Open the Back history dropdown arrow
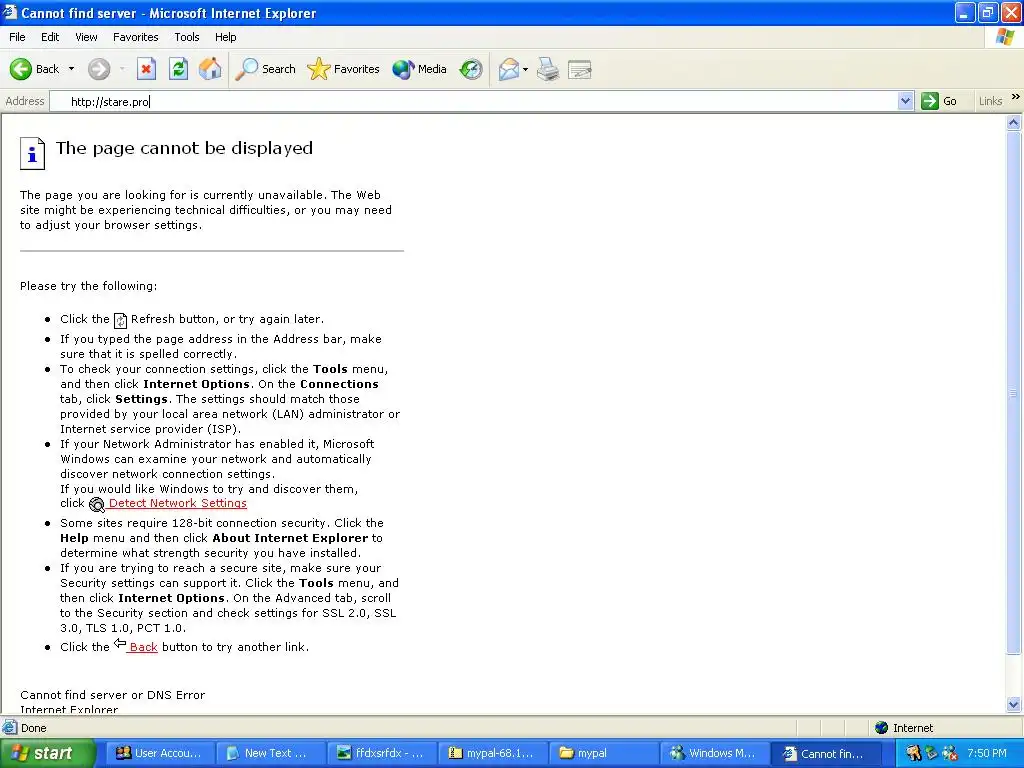 tap(71, 69)
